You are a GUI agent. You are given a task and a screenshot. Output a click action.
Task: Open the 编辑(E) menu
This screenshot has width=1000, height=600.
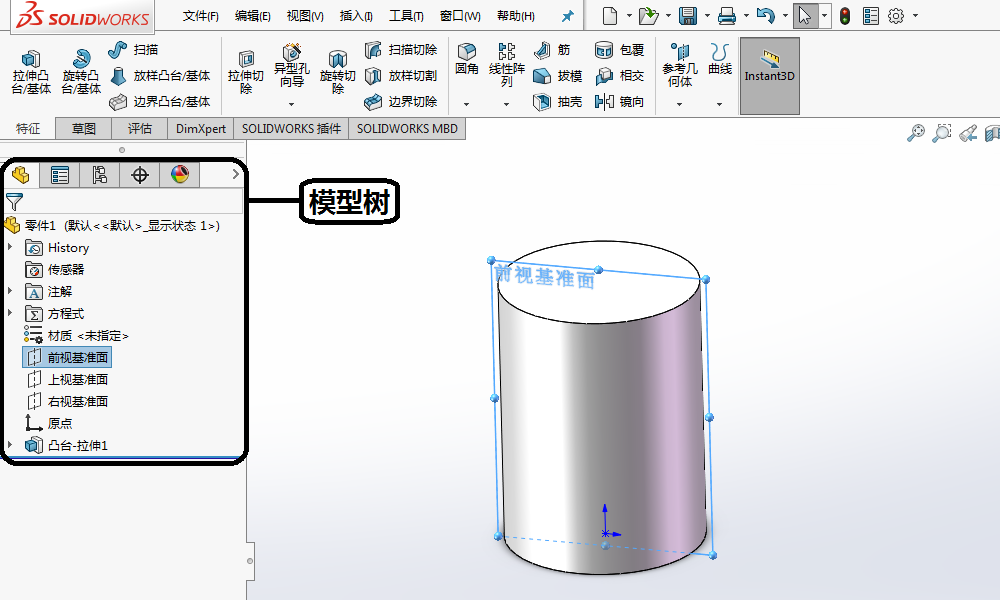253,16
